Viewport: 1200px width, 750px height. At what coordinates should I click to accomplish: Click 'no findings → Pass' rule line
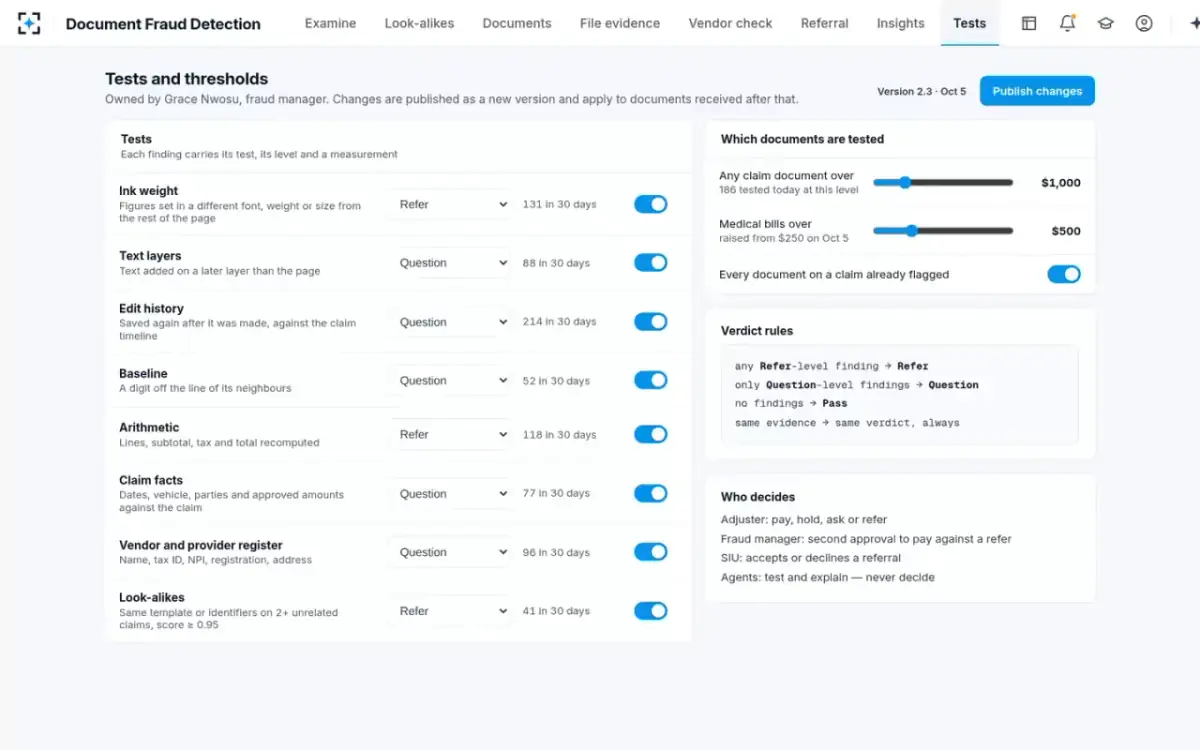791,404
